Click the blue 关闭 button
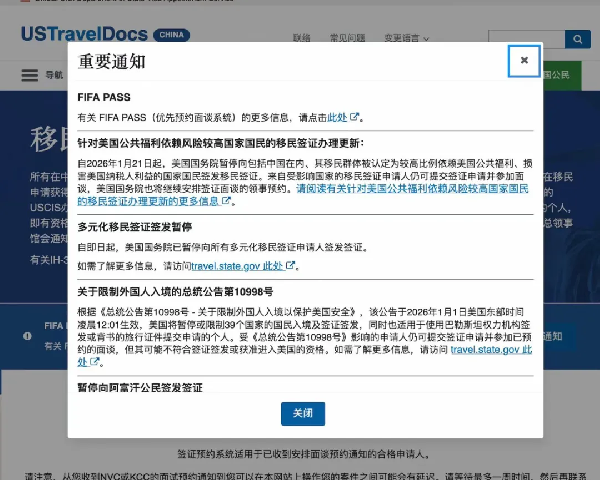Viewport: 600px width, 480px height. [x=303, y=413]
